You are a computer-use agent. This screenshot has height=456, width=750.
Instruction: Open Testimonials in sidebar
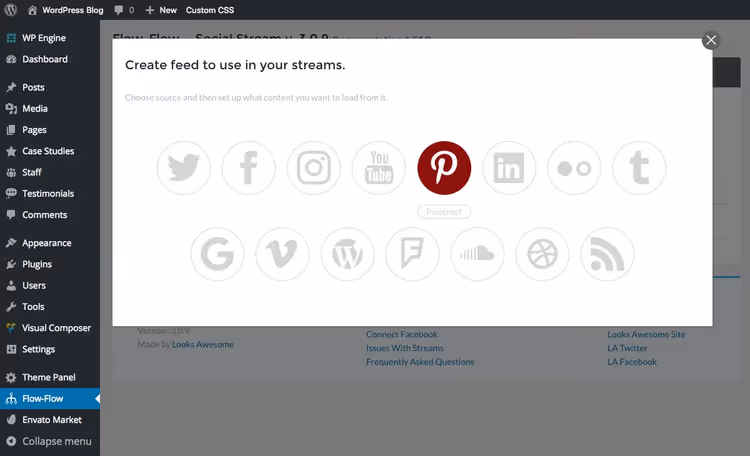pyautogui.click(x=50, y=193)
